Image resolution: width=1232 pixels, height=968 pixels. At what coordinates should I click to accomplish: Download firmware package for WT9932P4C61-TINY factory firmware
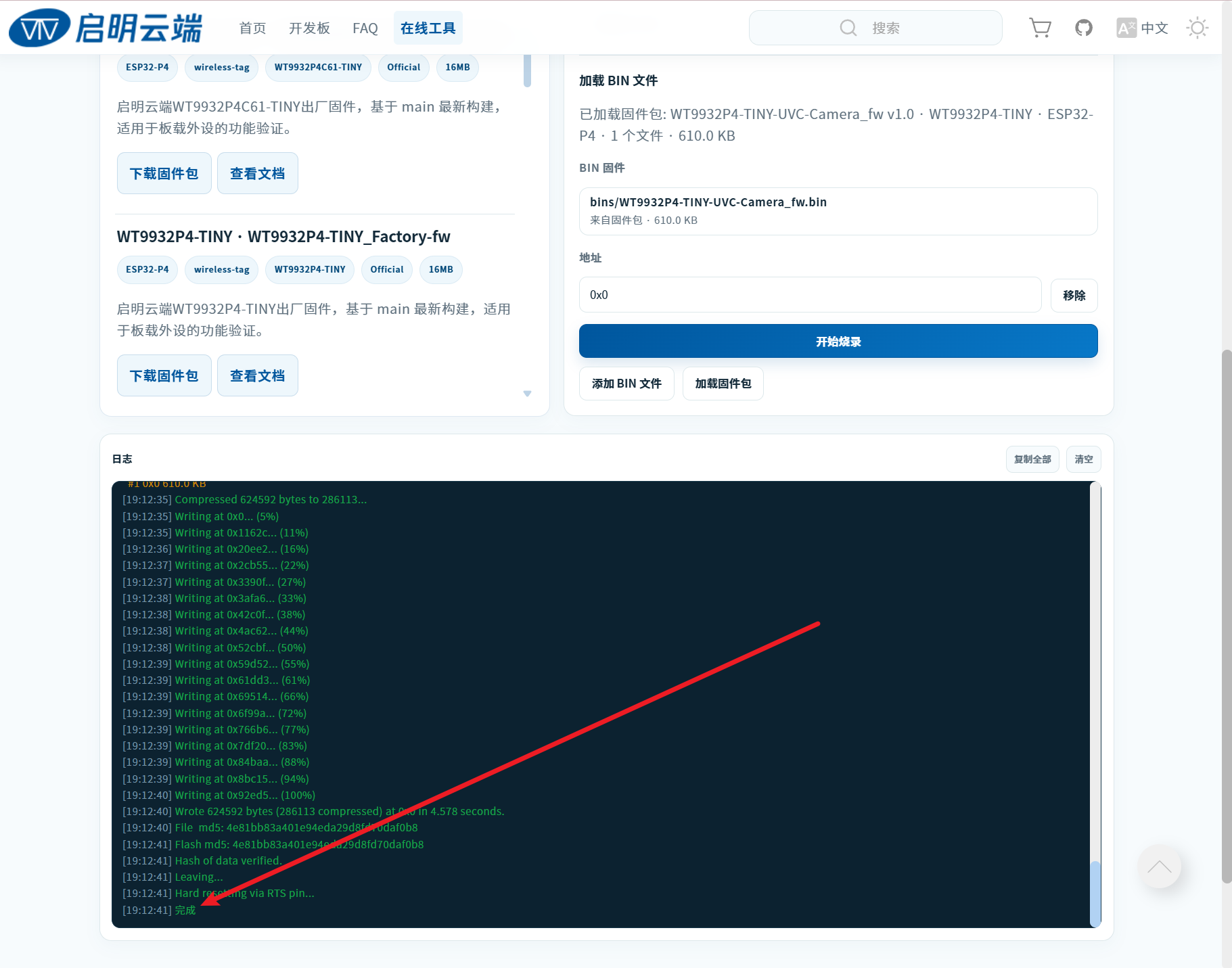[164, 173]
